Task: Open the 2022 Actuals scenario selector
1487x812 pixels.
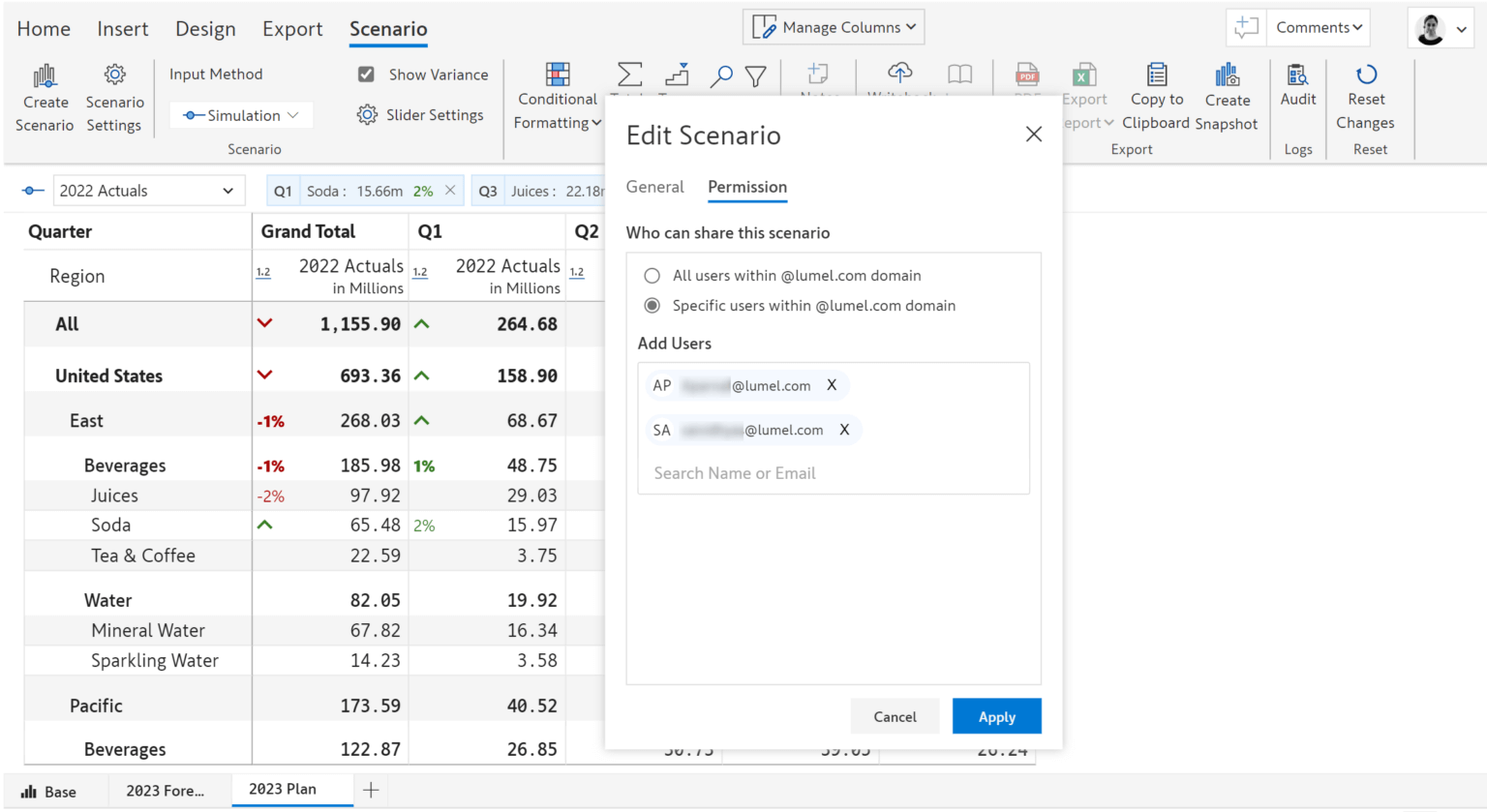Action: click(147, 190)
